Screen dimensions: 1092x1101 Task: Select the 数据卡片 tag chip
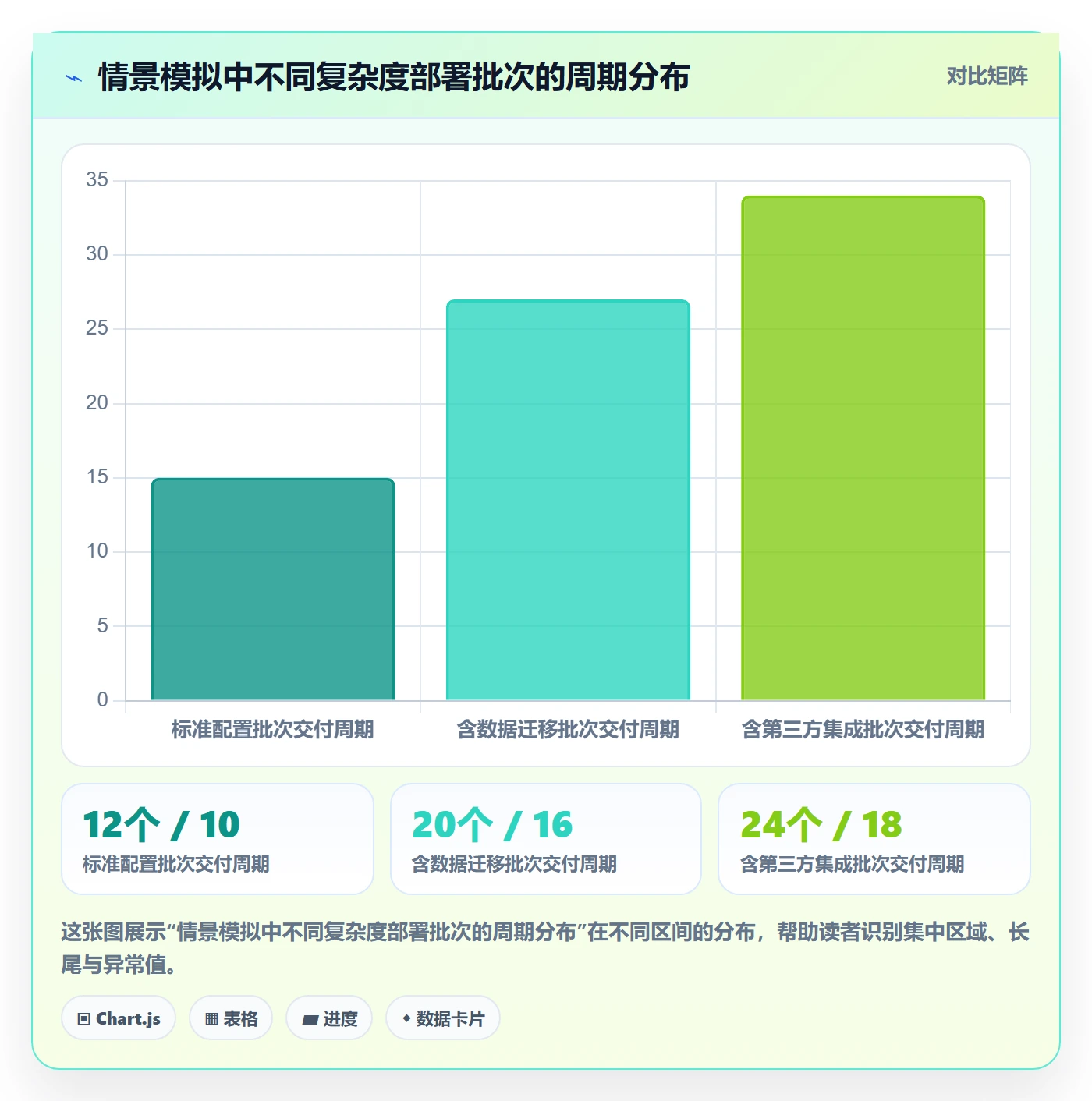(443, 1018)
